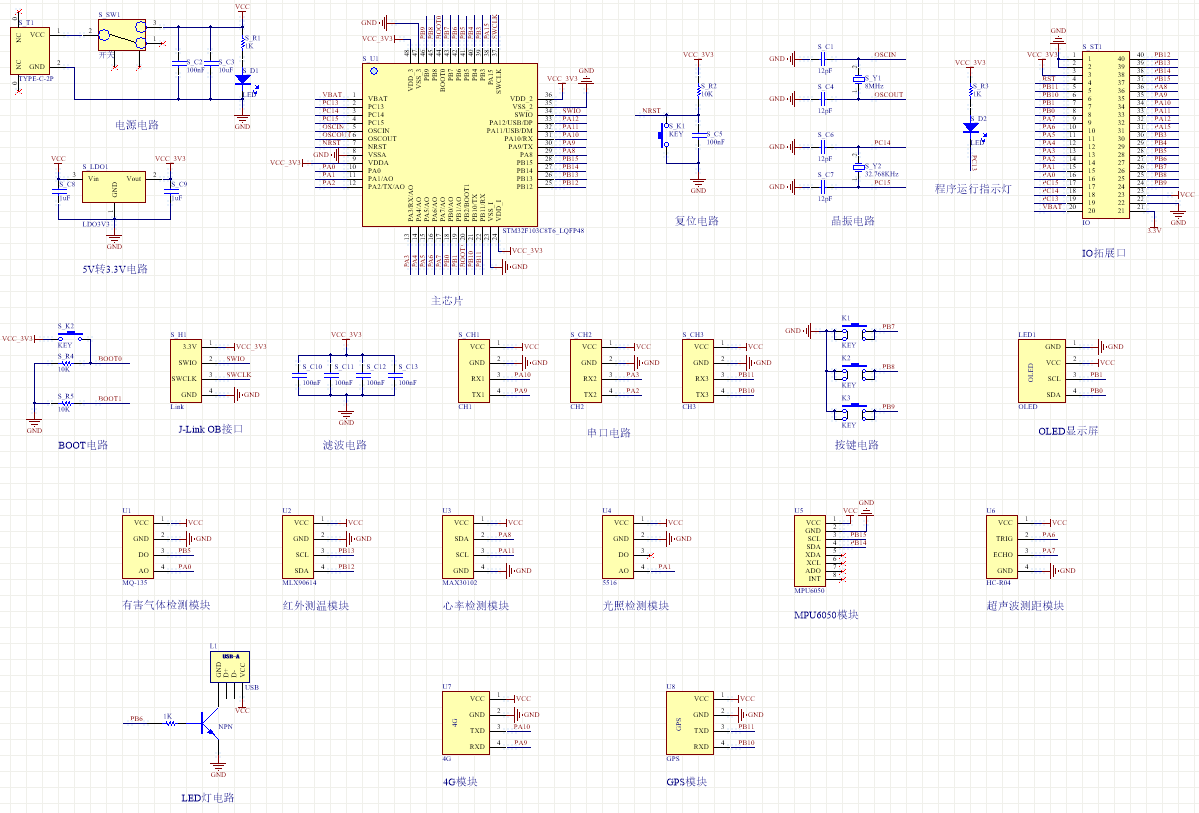Select the U1 MQ-135 gas sensor block
The width and height of the screenshot is (1199, 813).
pyautogui.click(x=138, y=547)
